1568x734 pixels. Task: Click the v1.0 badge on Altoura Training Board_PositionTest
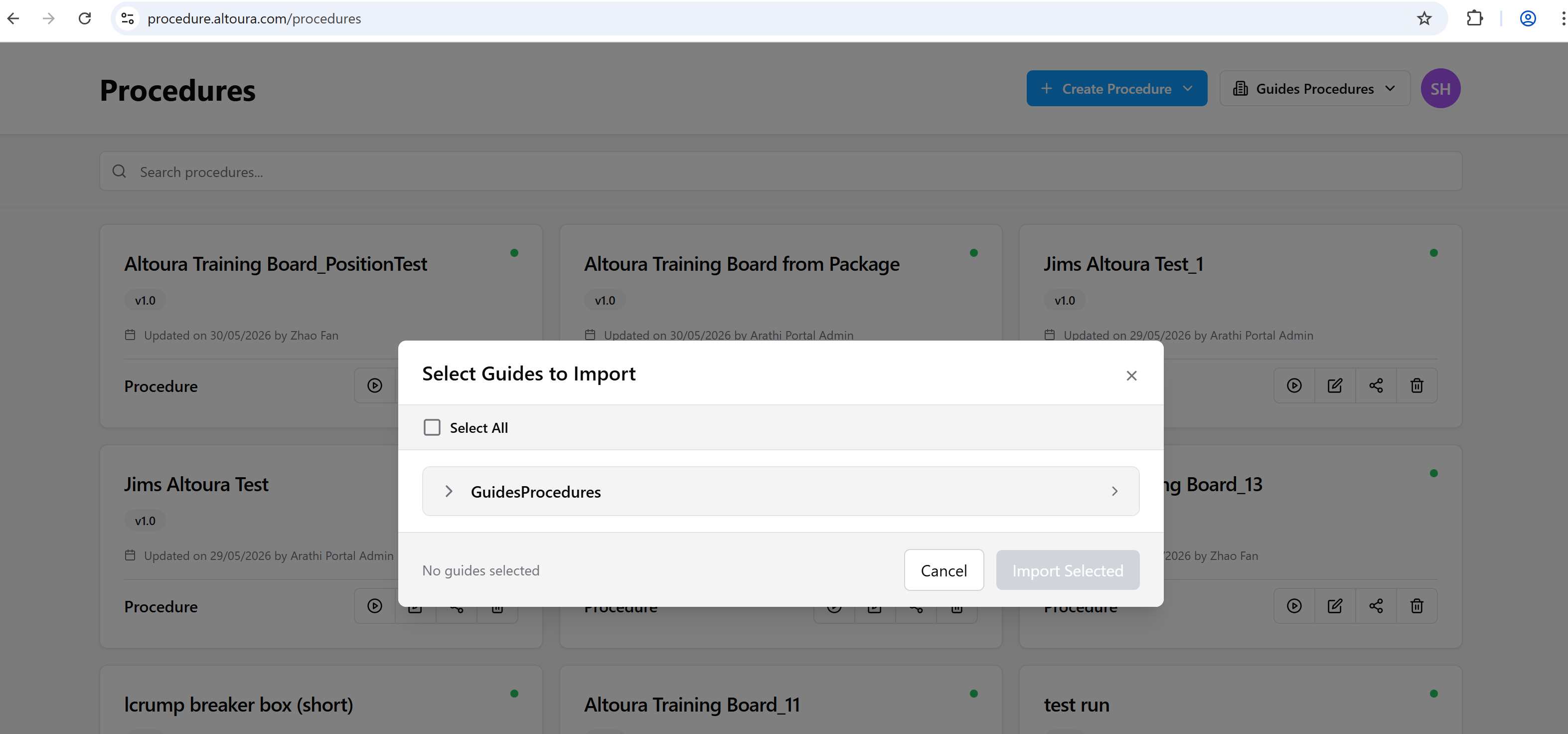click(145, 300)
